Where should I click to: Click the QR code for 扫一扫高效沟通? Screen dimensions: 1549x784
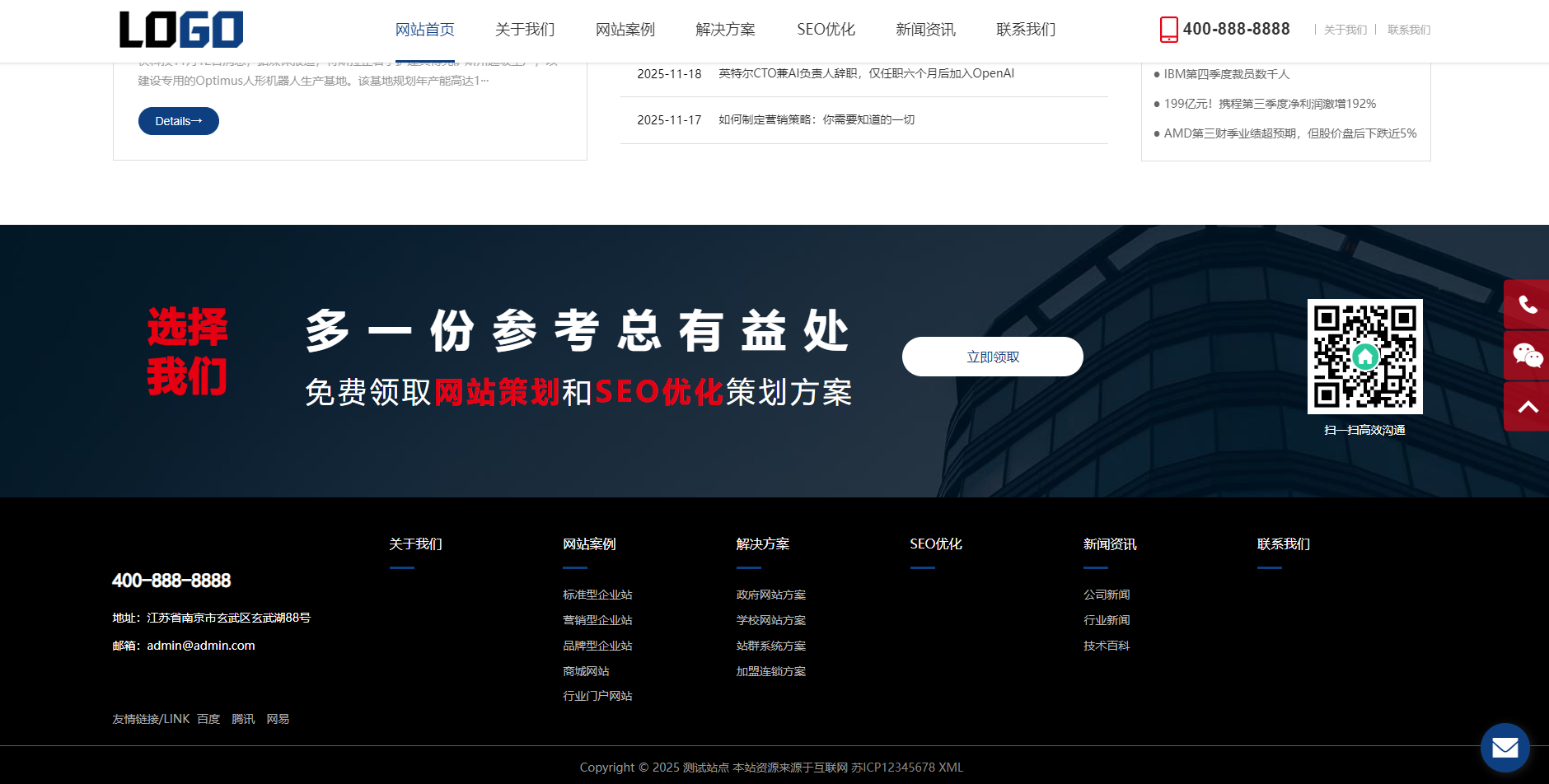tap(1364, 356)
